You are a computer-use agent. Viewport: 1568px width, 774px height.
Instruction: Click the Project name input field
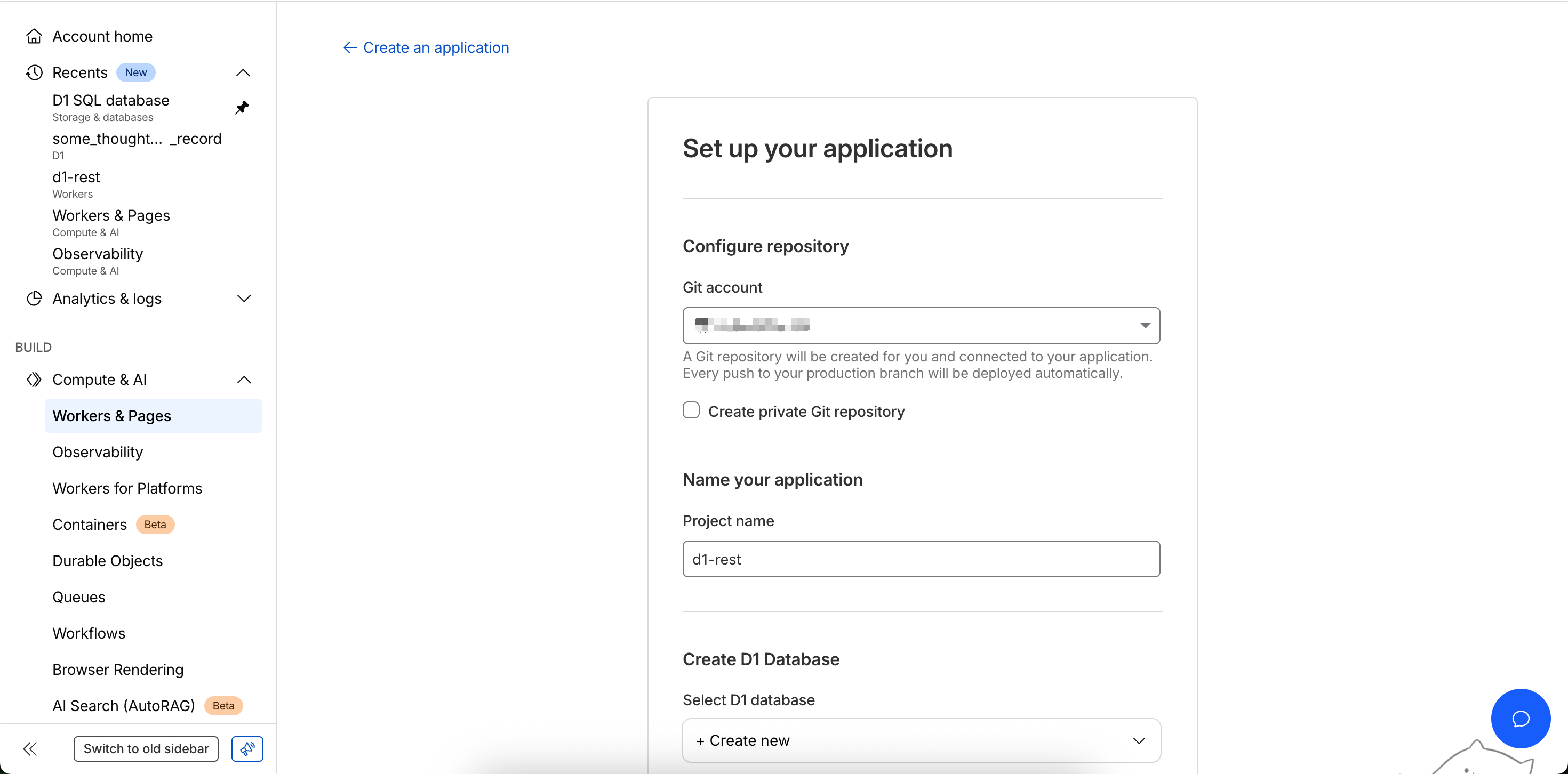[x=921, y=559]
